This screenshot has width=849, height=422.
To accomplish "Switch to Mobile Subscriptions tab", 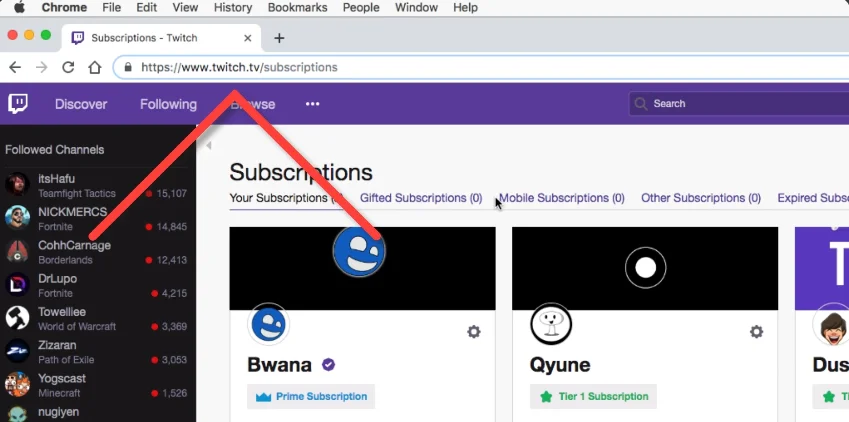I will (x=561, y=198).
